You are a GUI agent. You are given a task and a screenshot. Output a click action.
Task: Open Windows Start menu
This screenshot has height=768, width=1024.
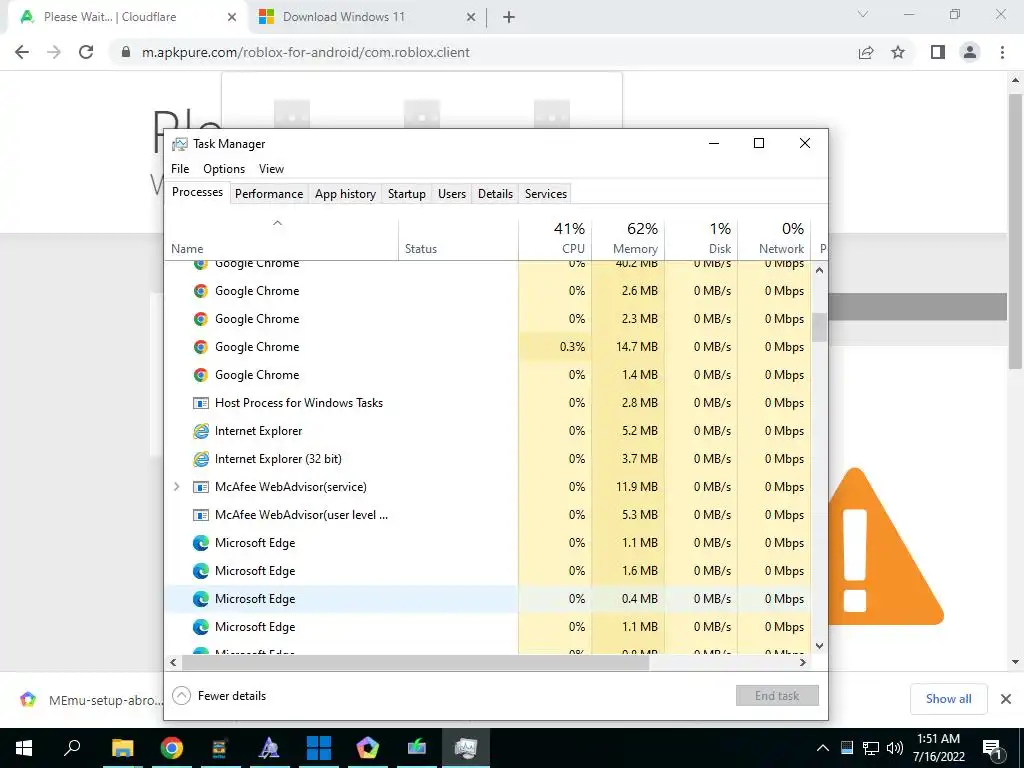tap(24, 748)
